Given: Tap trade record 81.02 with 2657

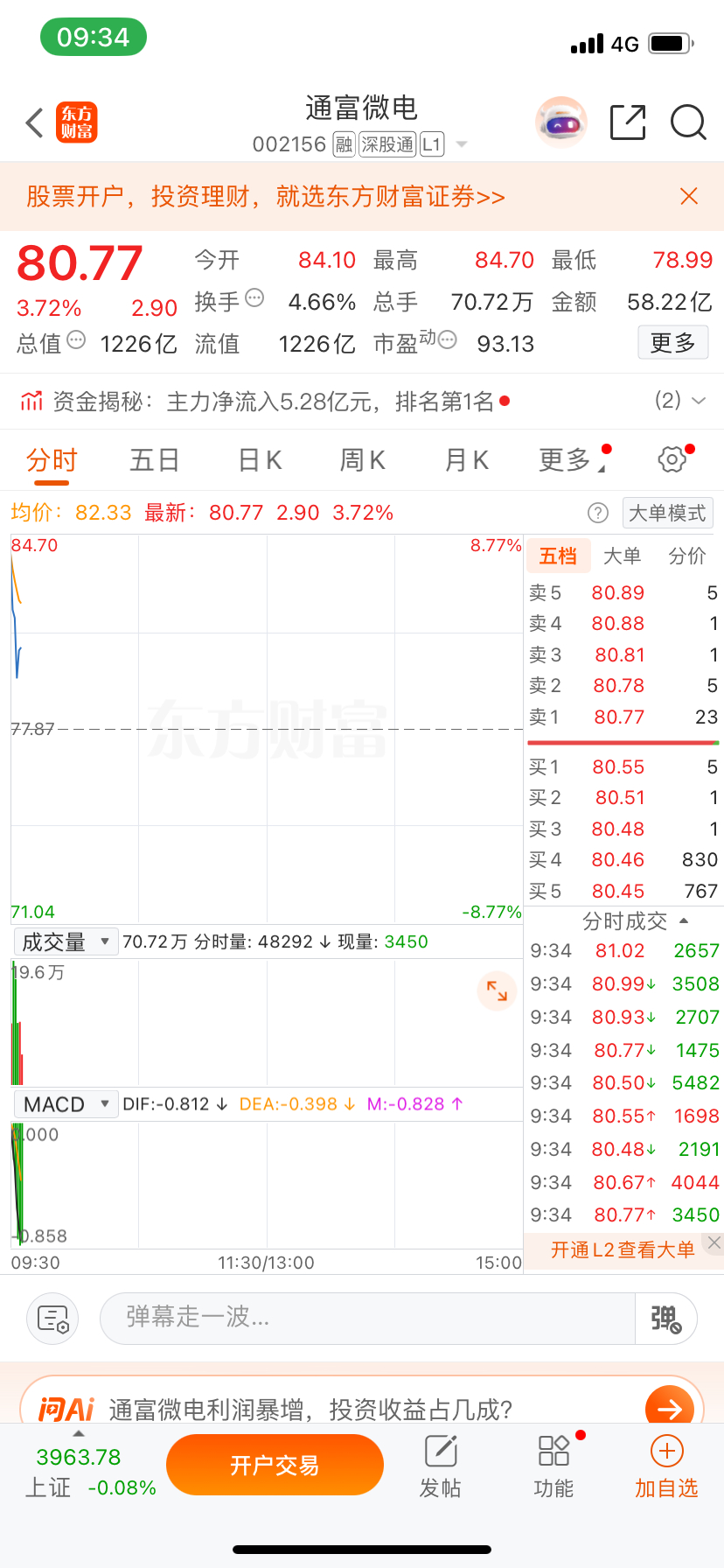Looking at the screenshot, I should click(x=624, y=951).
